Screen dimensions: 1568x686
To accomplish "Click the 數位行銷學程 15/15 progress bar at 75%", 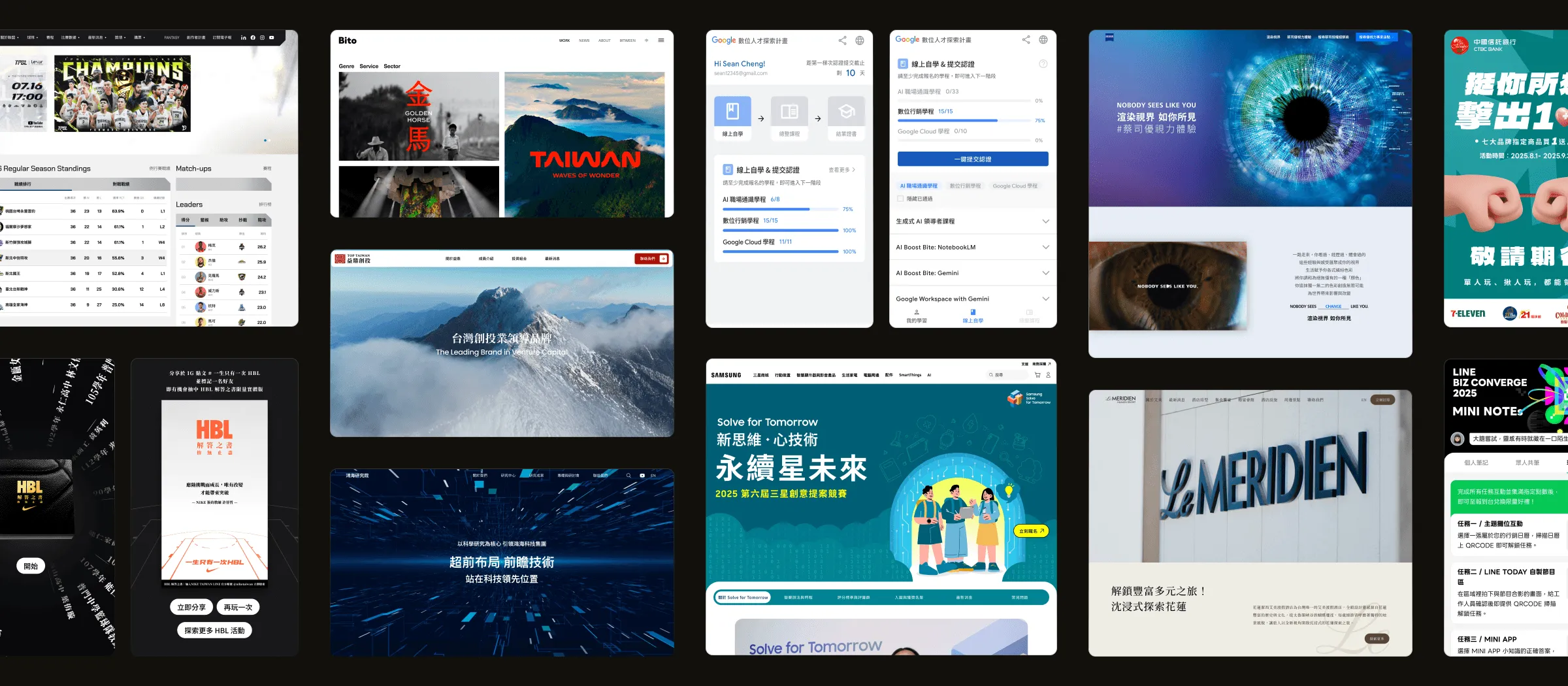I will coord(964,121).
